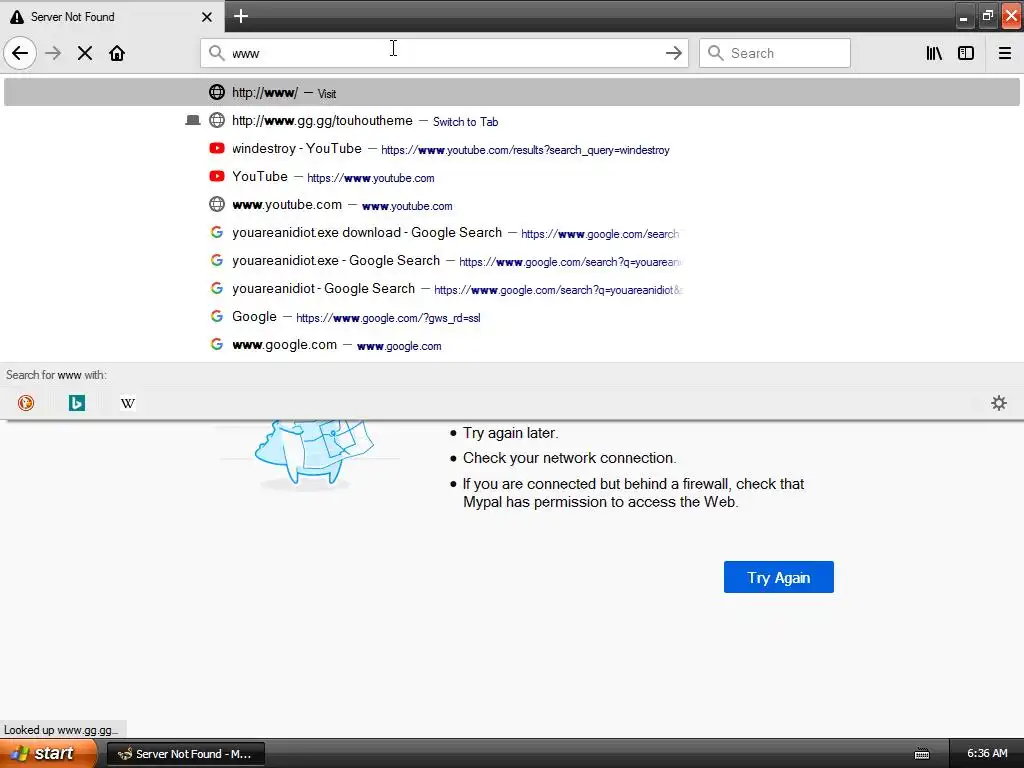The width and height of the screenshot is (1024, 768).
Task: Click into the address bar containing www
Action: pyautogui.click(x=444, y=53)
